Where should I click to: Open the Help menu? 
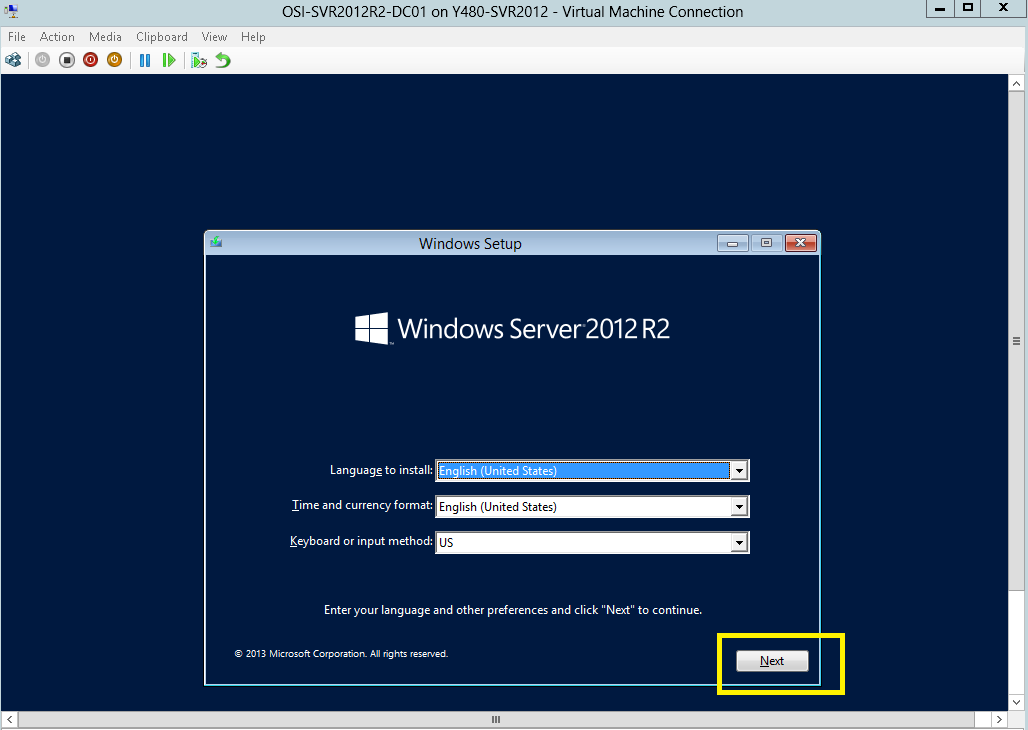(x=252, y=37)
